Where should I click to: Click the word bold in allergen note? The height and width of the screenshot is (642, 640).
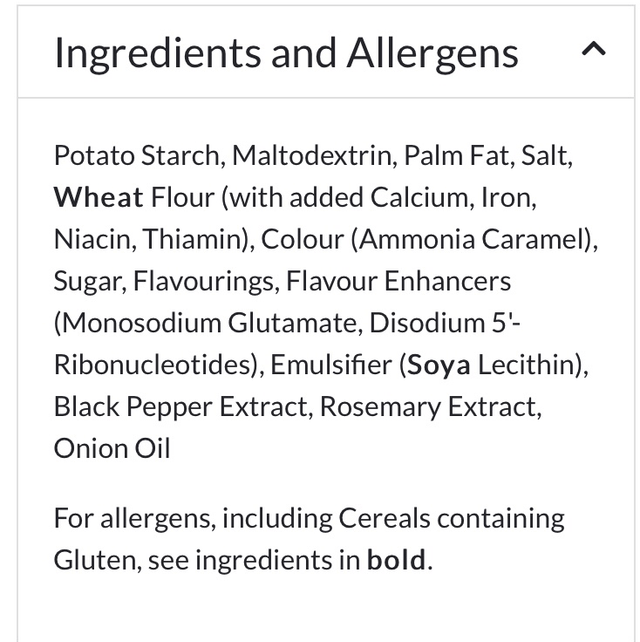396,560
